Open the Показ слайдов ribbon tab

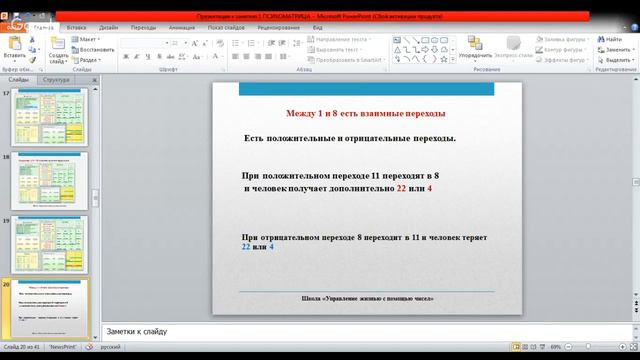point(226,28)
